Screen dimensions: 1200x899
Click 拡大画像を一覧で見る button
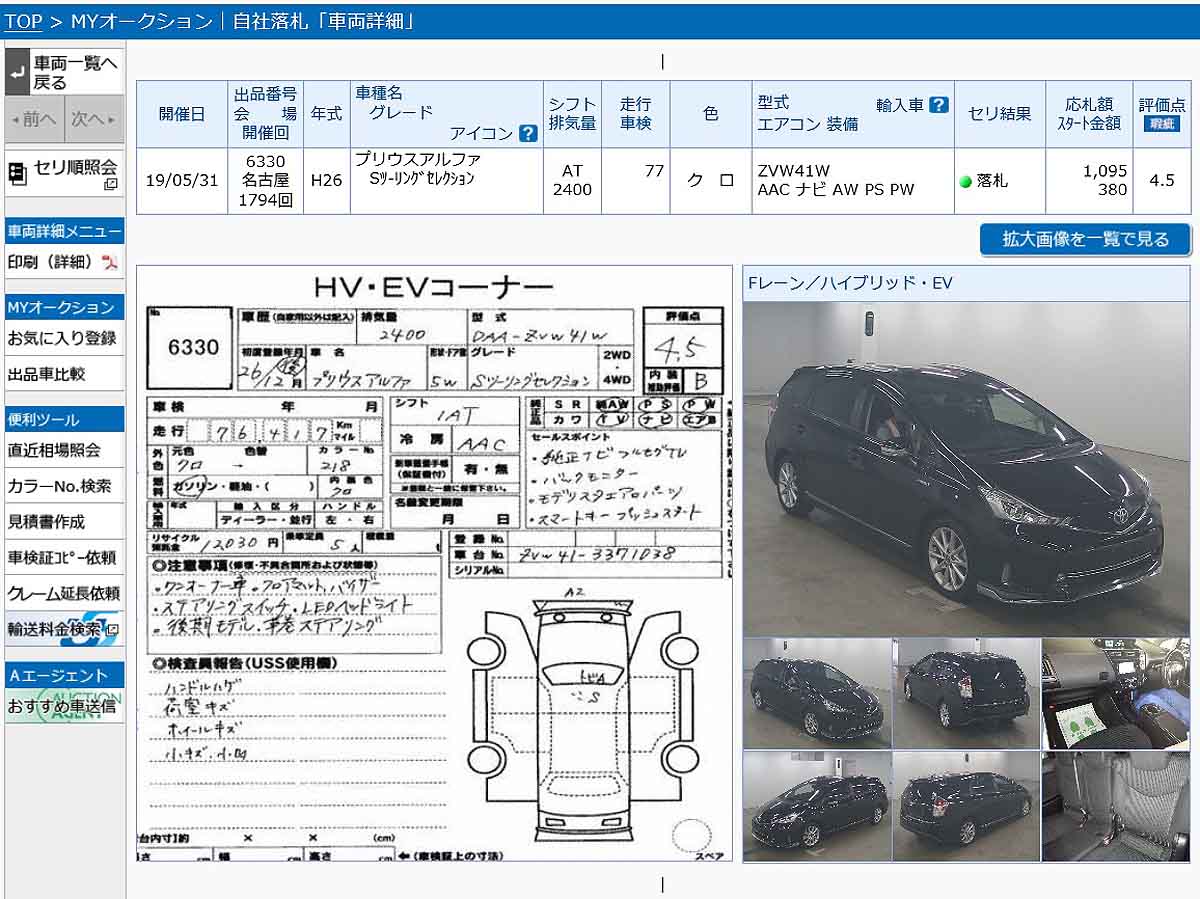[x=1086, y=239]
